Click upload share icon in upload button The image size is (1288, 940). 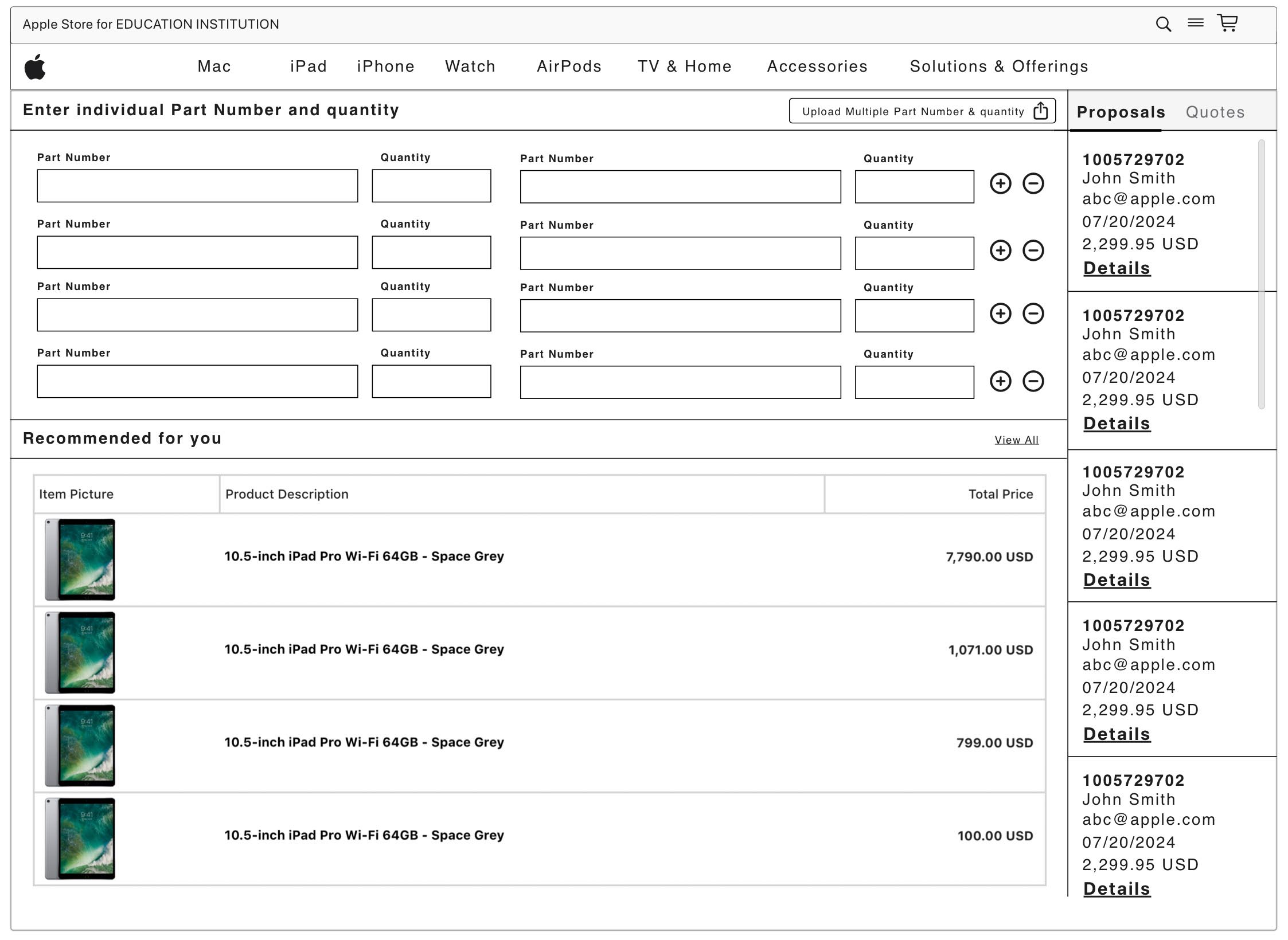1040,111
